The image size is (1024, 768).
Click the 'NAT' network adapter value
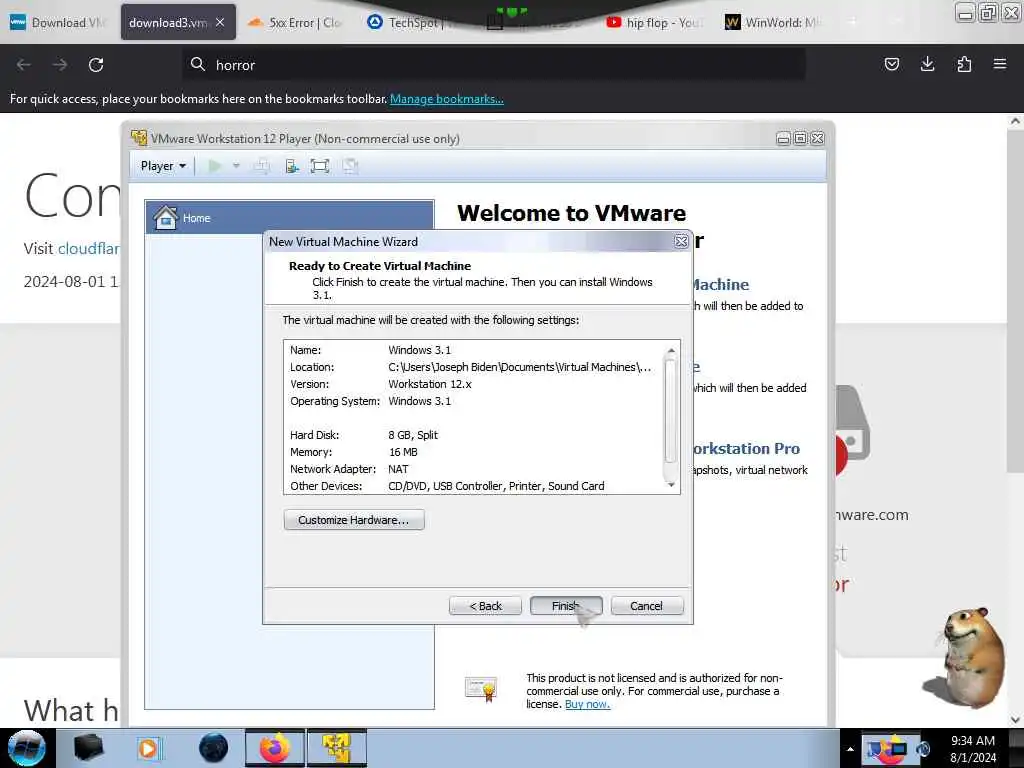pyautogui.click(x=398, y=469)
